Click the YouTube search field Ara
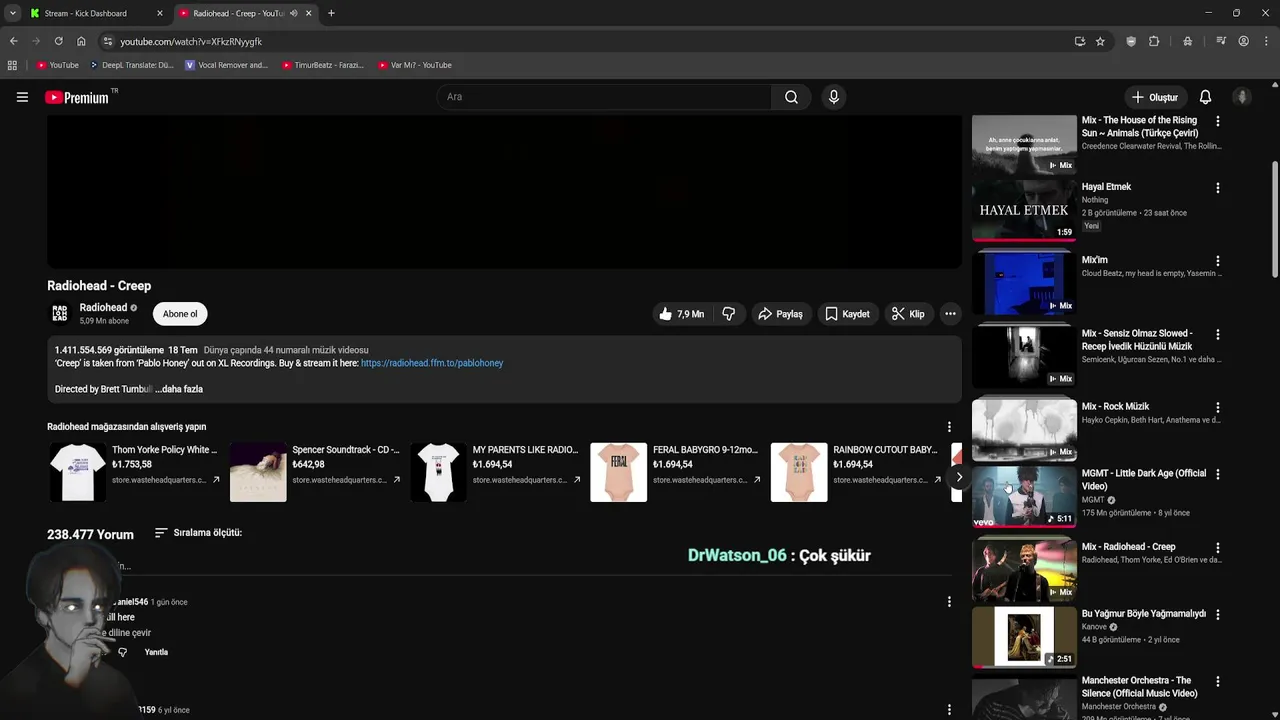The width and height of the screenshot is (1280, 720). pos(604,97)
